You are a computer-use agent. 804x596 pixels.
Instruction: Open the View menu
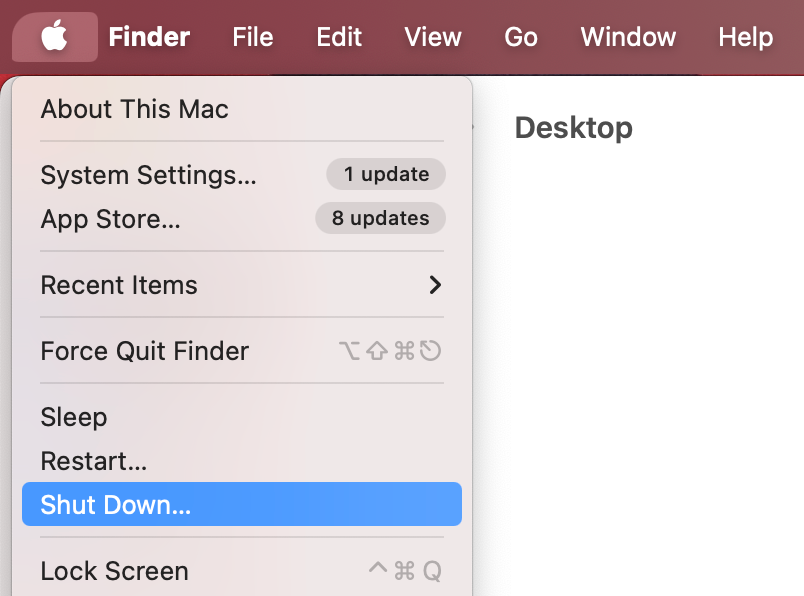(432, 37)
